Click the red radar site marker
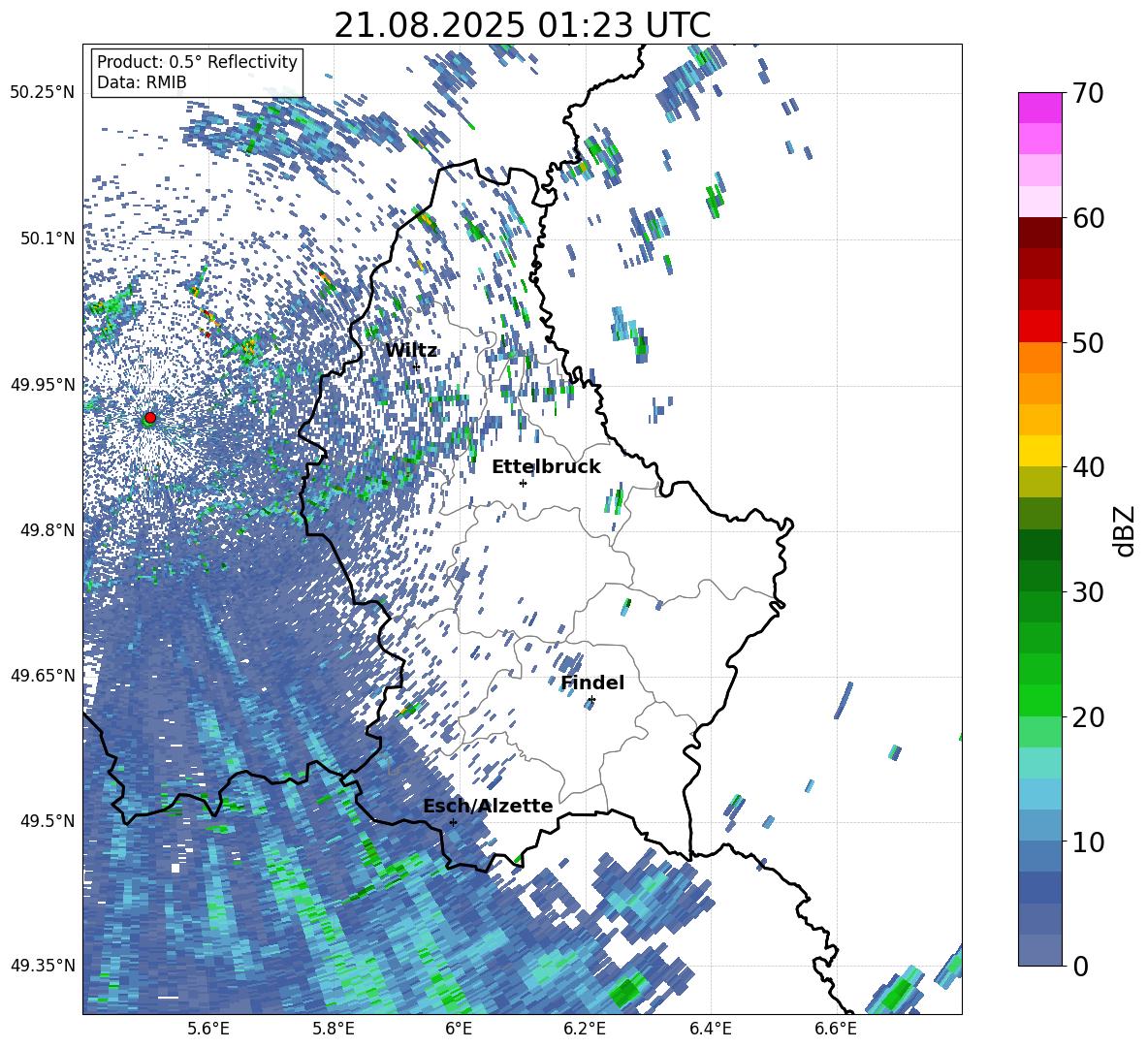The image size is (1148, 1048). pos(150,417)
